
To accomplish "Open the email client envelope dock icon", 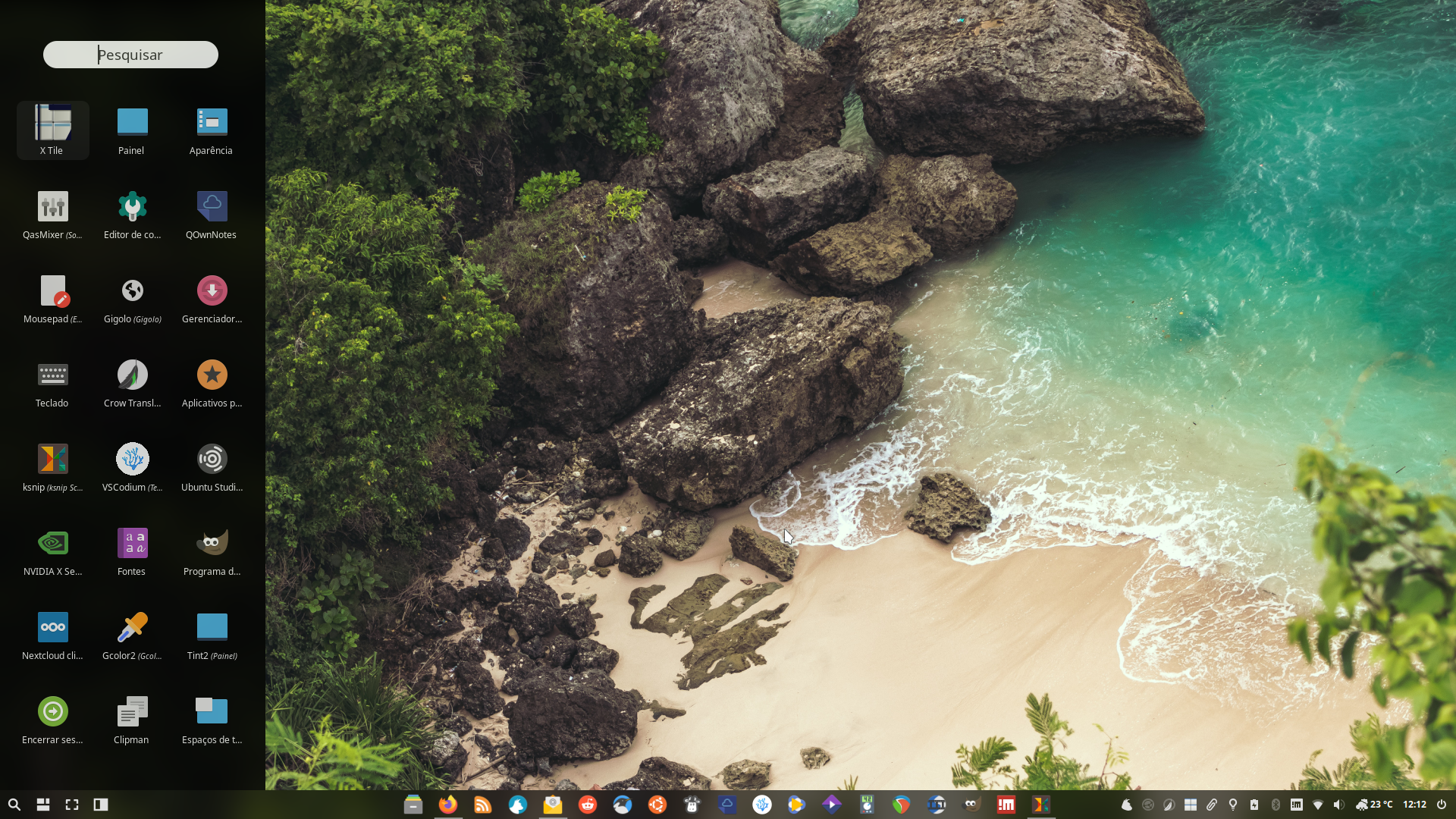I will pos(553,805).
